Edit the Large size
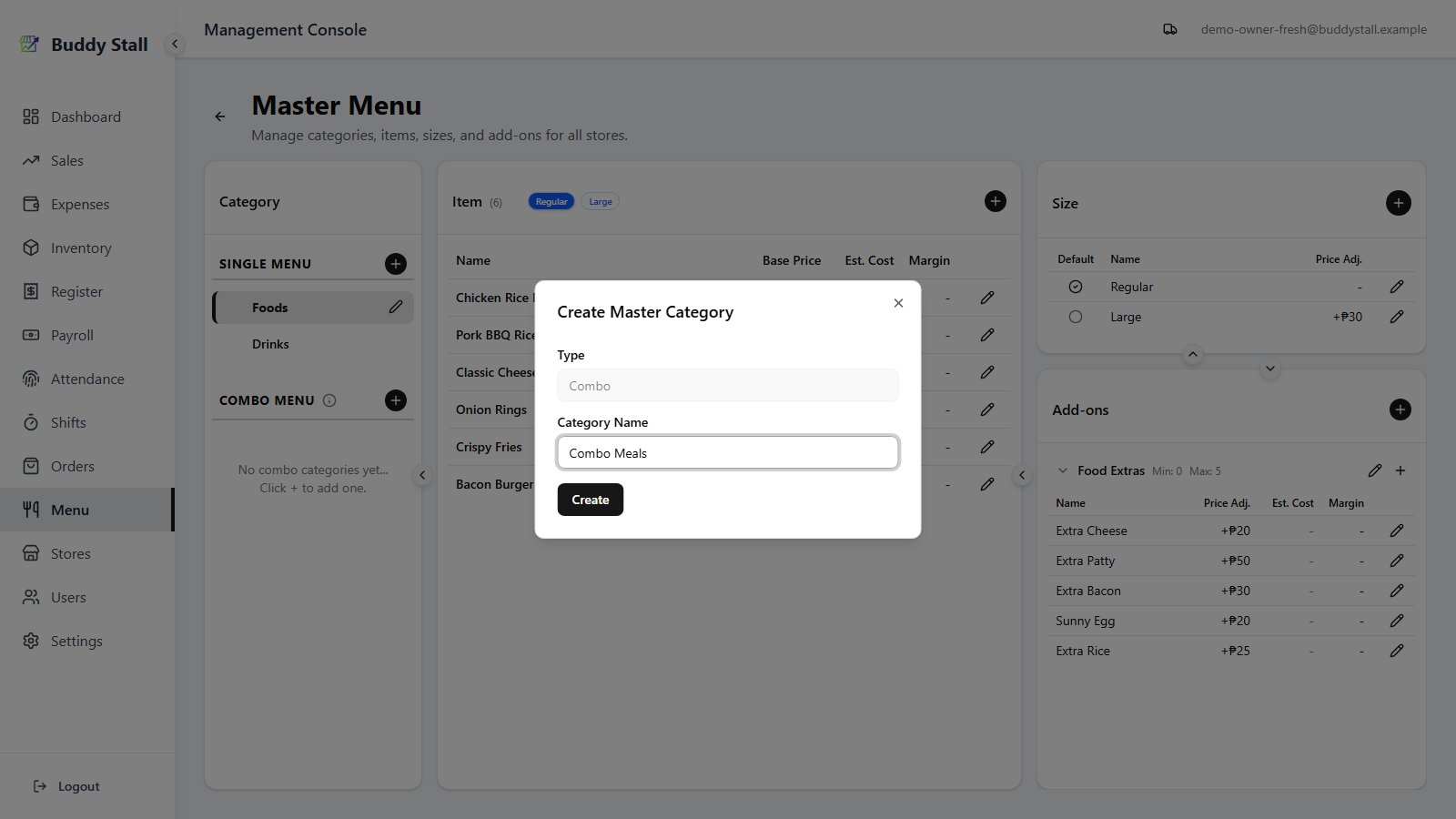This screenshot has width=1456, height=819. pos(1397,317)
